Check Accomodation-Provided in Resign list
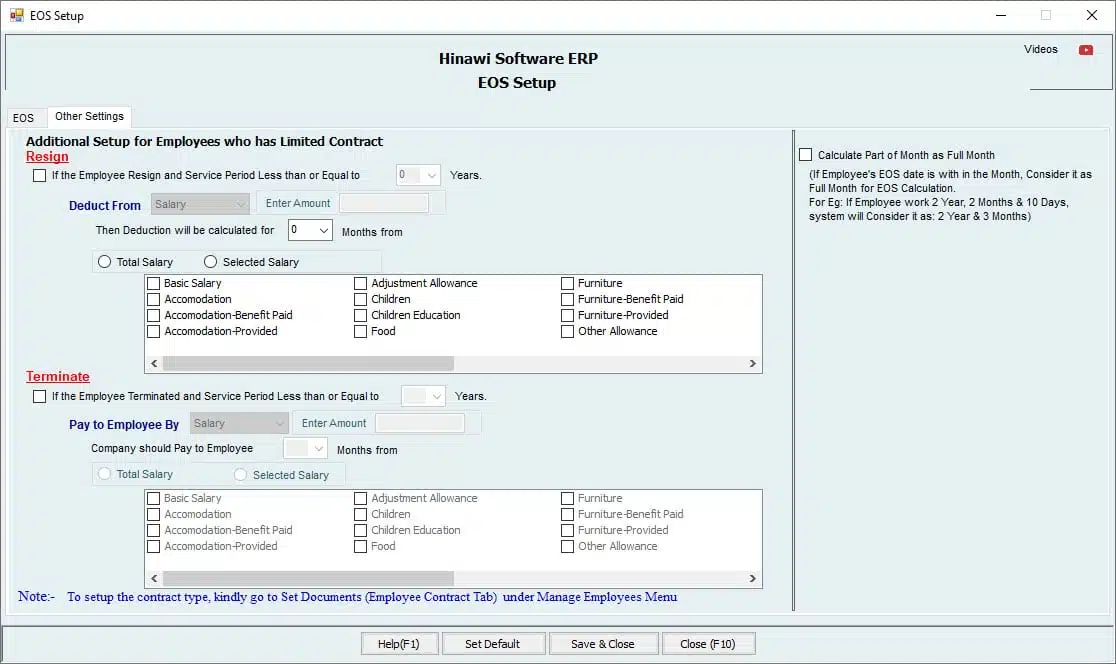The image size is (1116, 664). (x=154, y=332)
